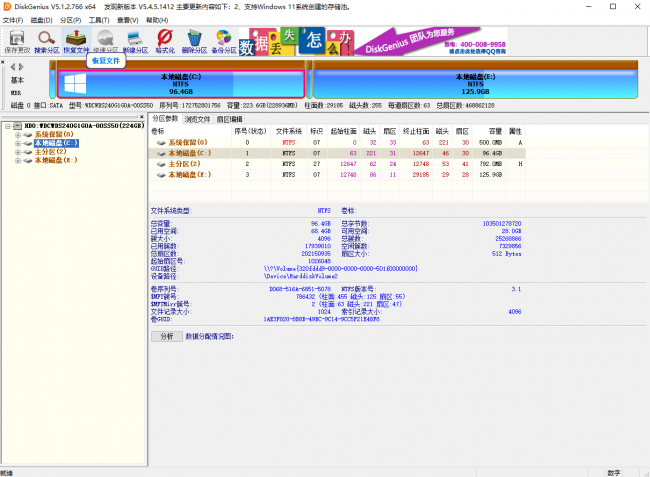650x477 pixels.
Task: Go to next disk with right arrow
Action: (x=21, y=67)
